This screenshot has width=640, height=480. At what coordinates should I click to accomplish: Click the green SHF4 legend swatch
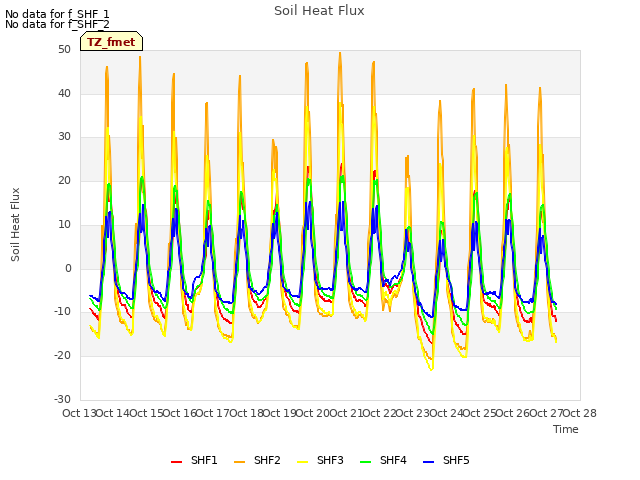pos(366,462)
